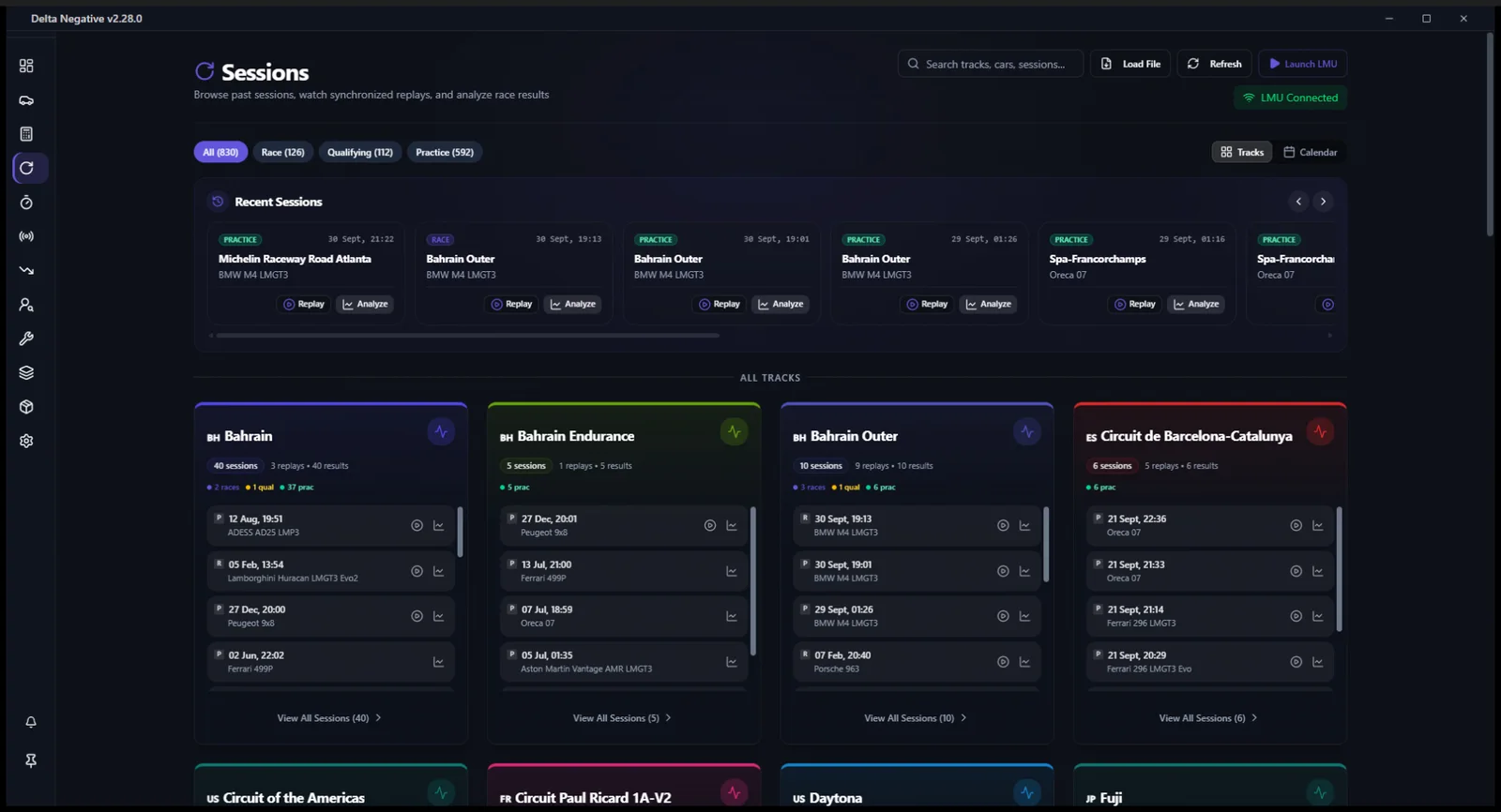Go to next recent sessions page

[1323, 202]
